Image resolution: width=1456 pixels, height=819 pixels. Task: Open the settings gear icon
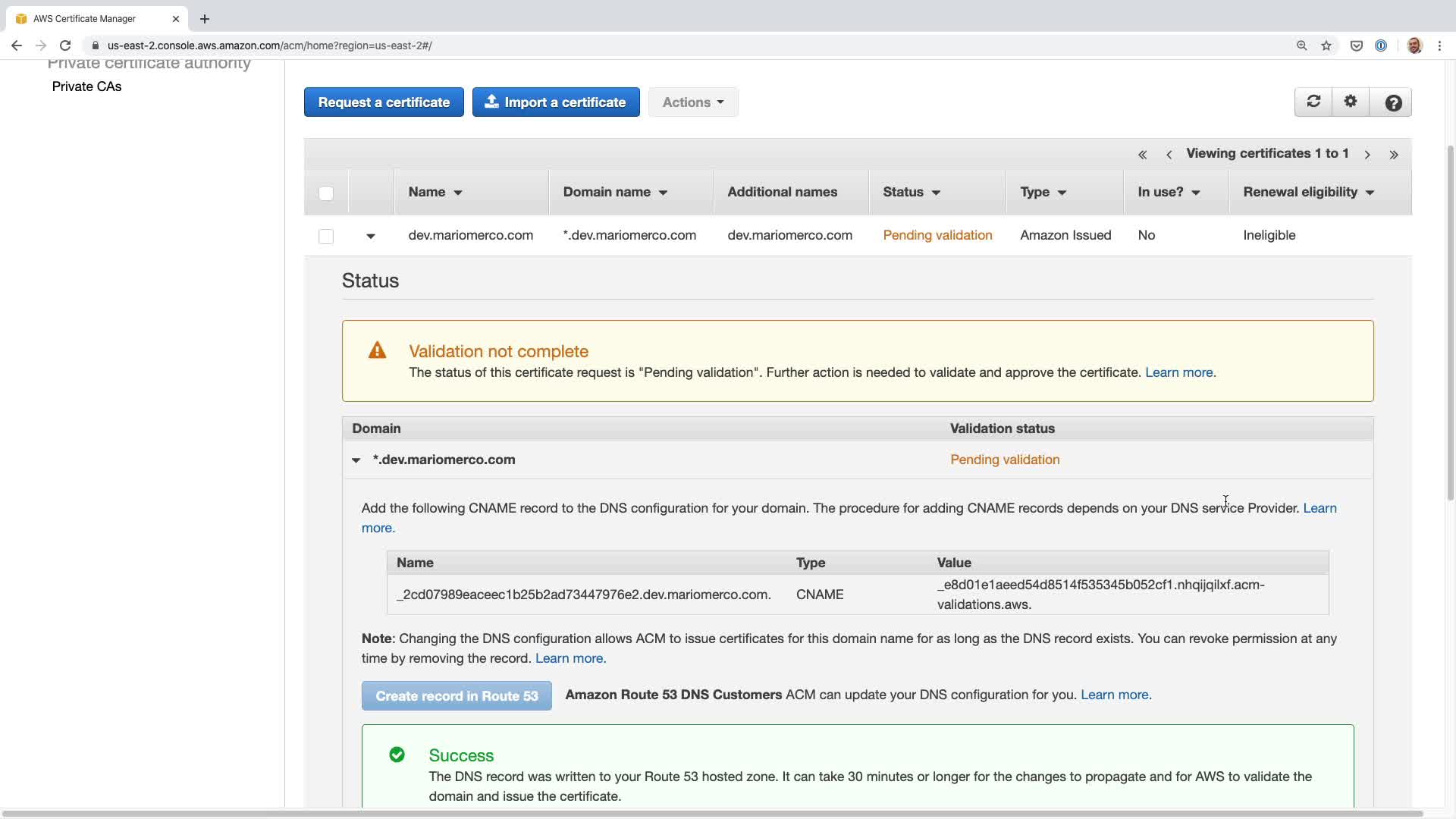click(x=1351, y=102)
